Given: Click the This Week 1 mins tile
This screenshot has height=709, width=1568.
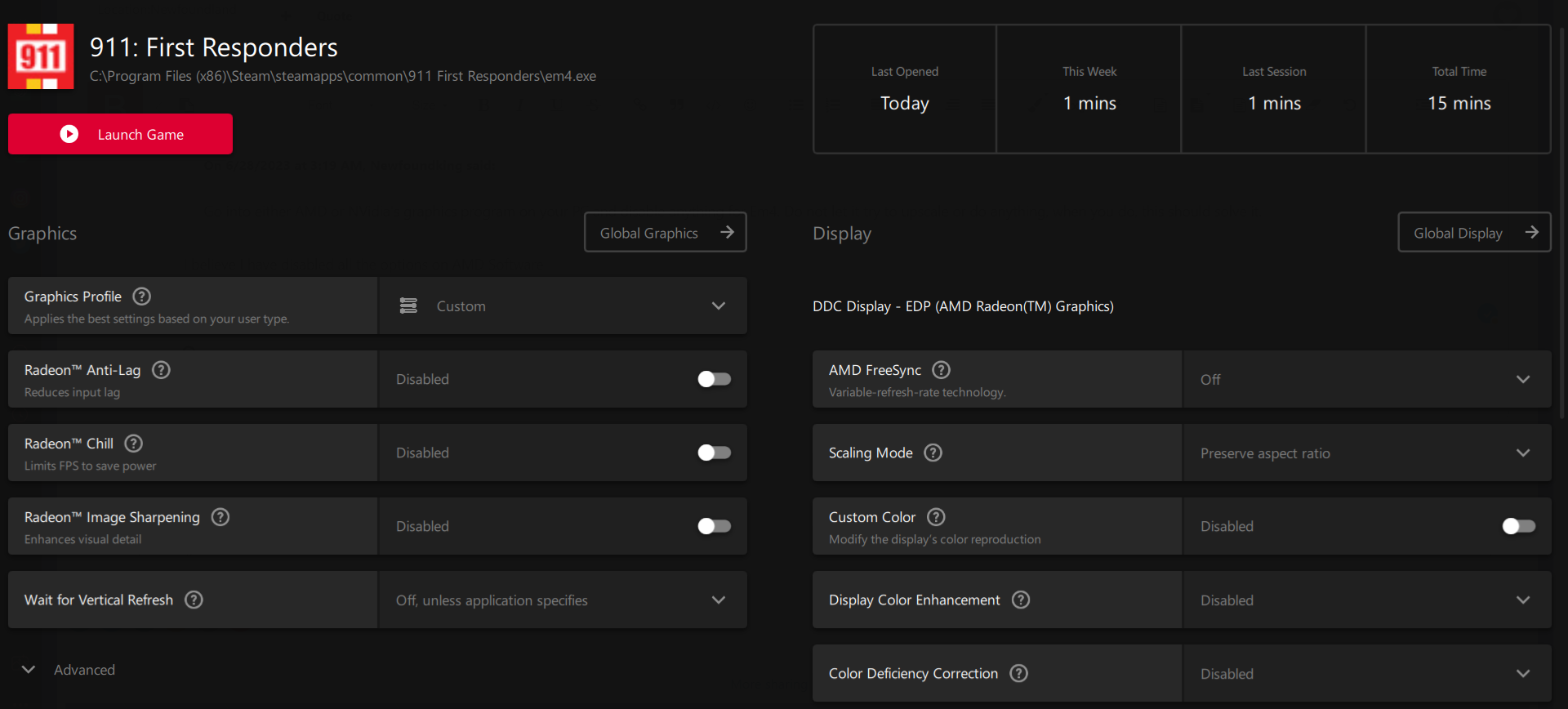Looking at the screenshot, I should click(1089, 89).
